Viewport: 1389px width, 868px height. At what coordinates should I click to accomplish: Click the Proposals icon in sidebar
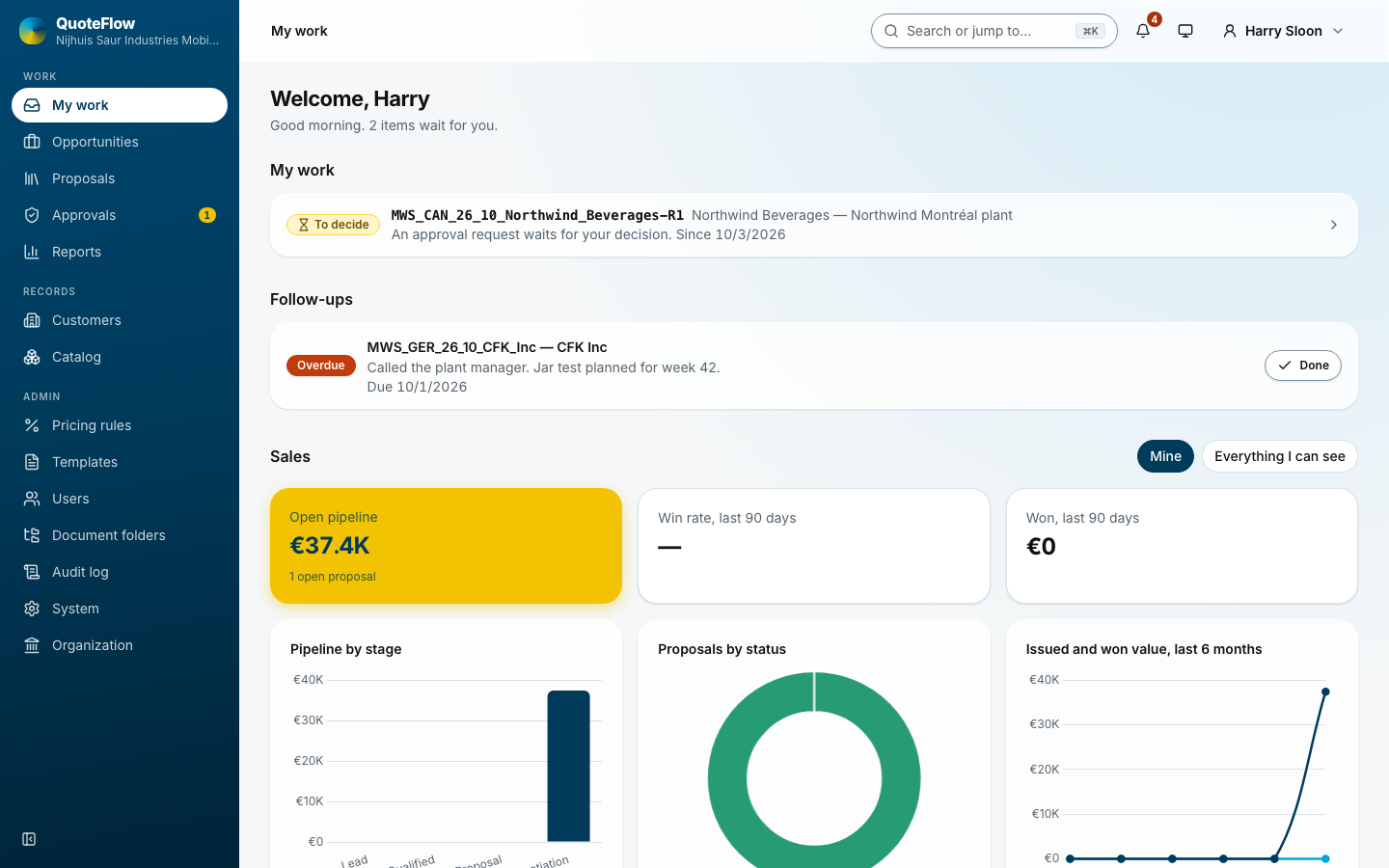coord(32,178)
